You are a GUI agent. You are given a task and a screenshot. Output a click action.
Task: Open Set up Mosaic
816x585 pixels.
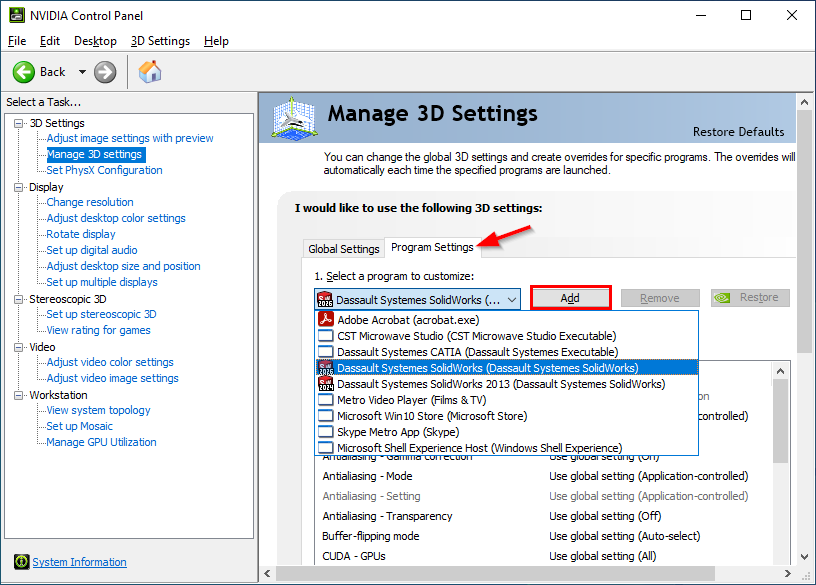coord(80,426)
